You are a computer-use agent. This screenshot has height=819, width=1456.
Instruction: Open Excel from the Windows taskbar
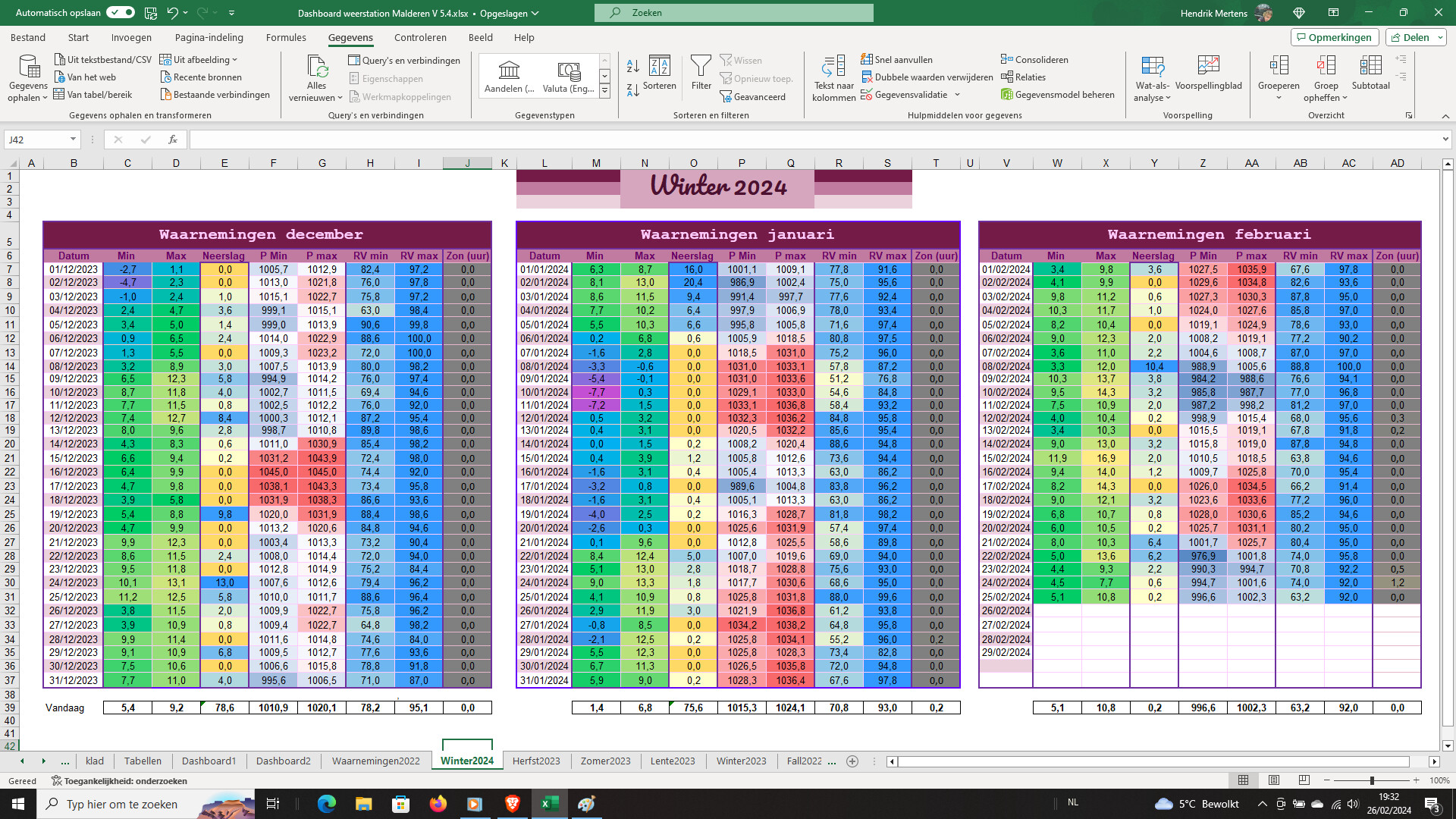point(550,804)
